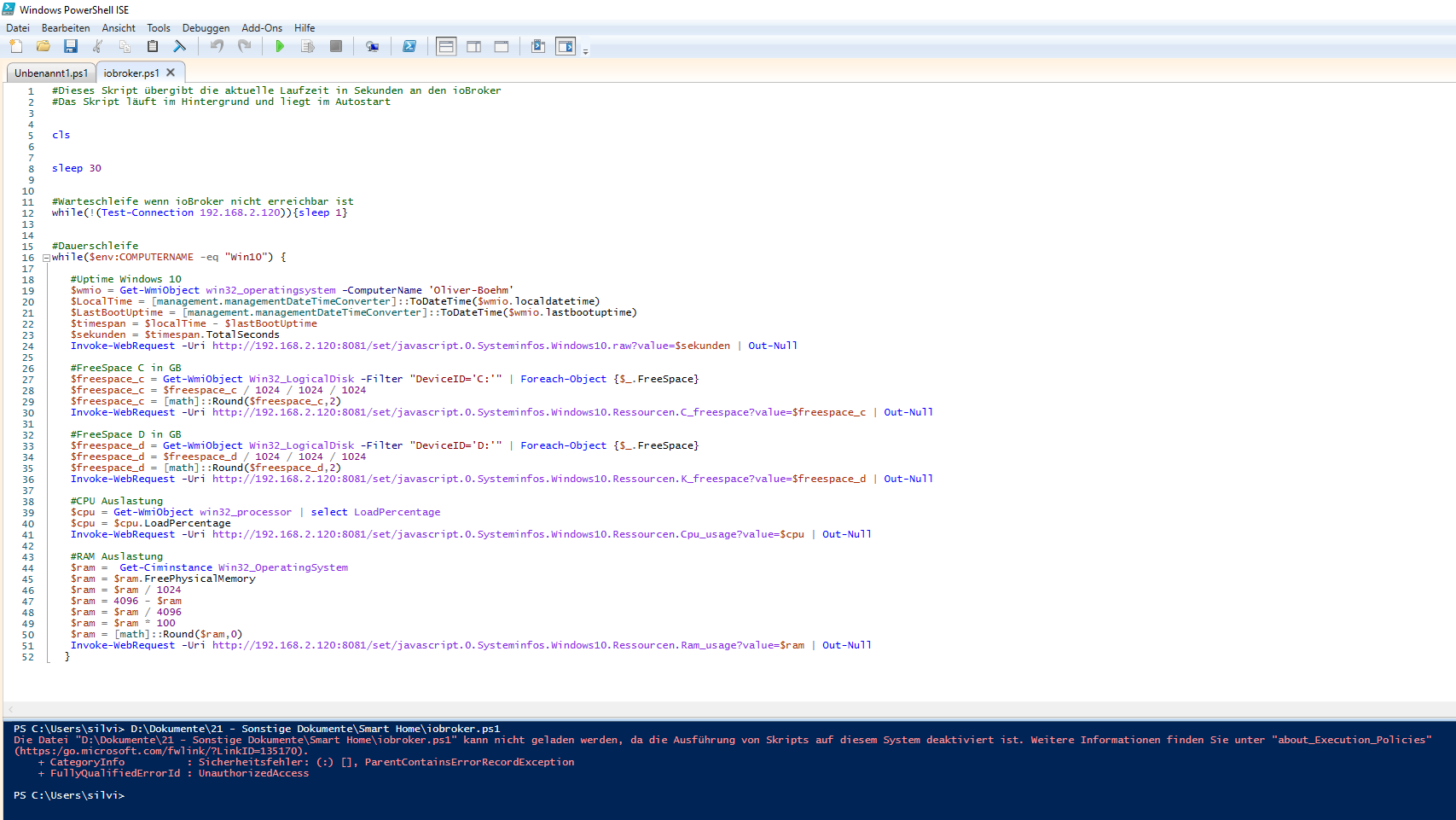Show script pane on top layout
This screenshot has height=820, width=1456.
[x=446, y=46]
